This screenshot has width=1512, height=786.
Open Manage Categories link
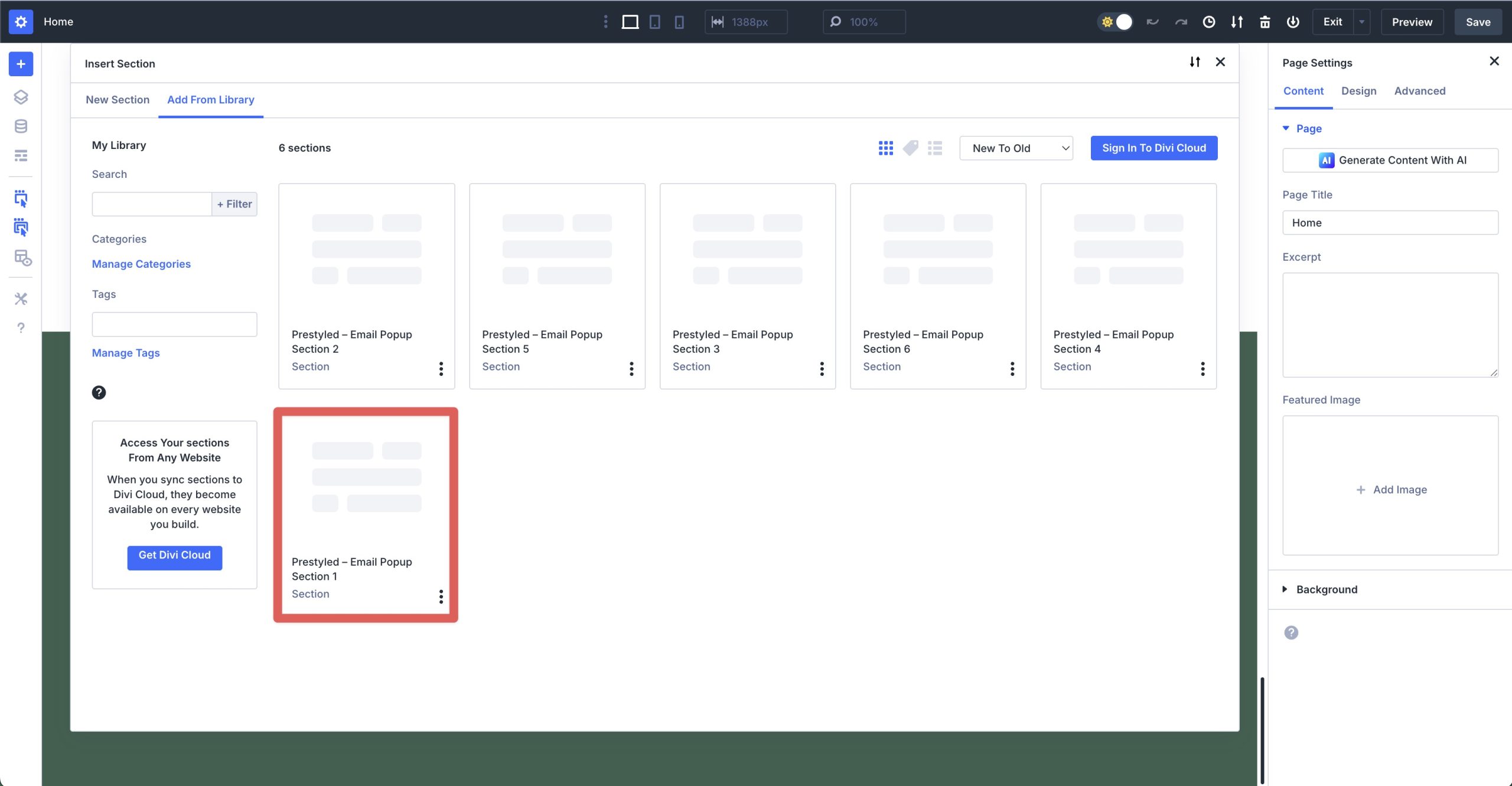pyautogui.click(x=141, y=264)
